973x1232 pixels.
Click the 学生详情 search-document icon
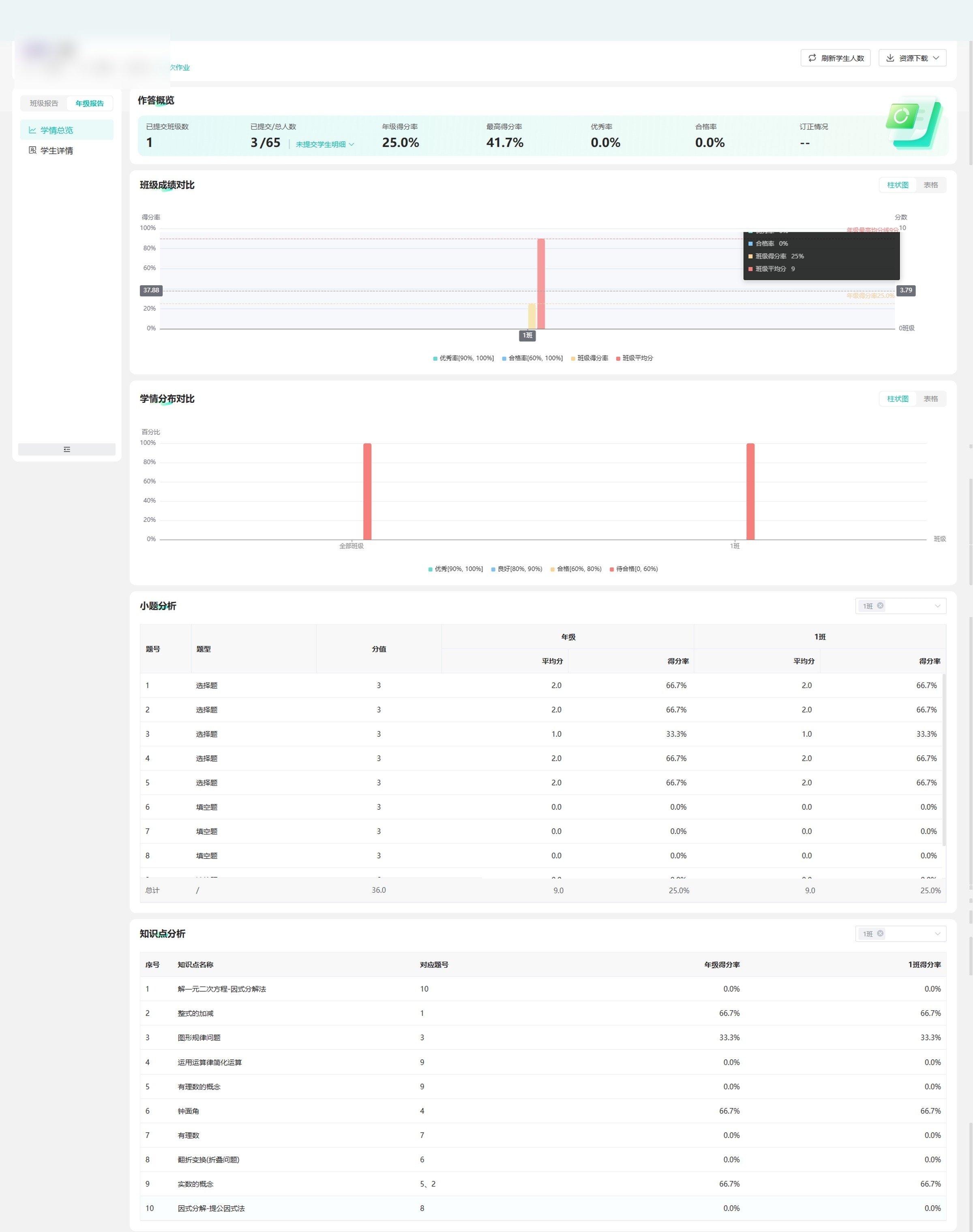click(x=32, y=150)
